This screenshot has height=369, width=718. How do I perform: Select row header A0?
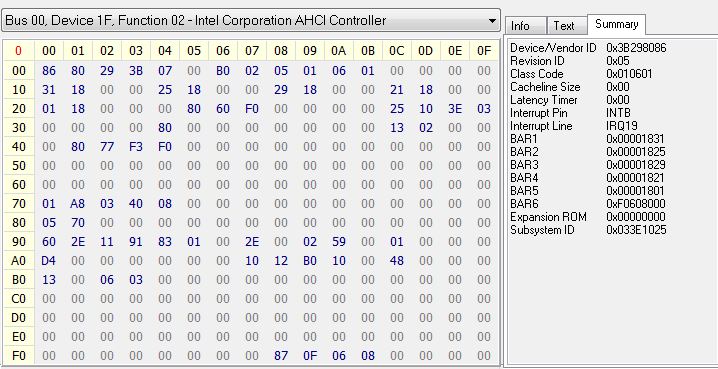point(18,260)
